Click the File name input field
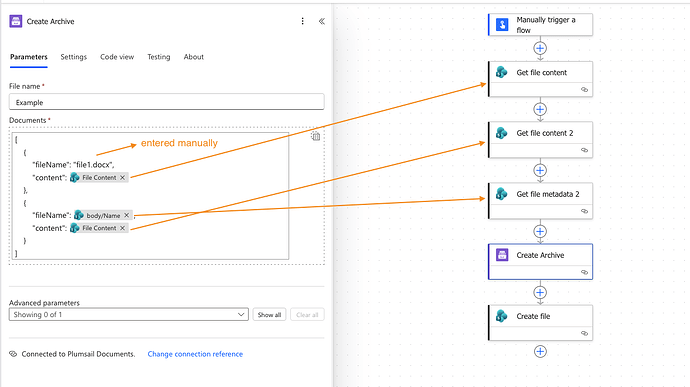Viewport: 690px width, 387px height. click(x=166, y=102)
